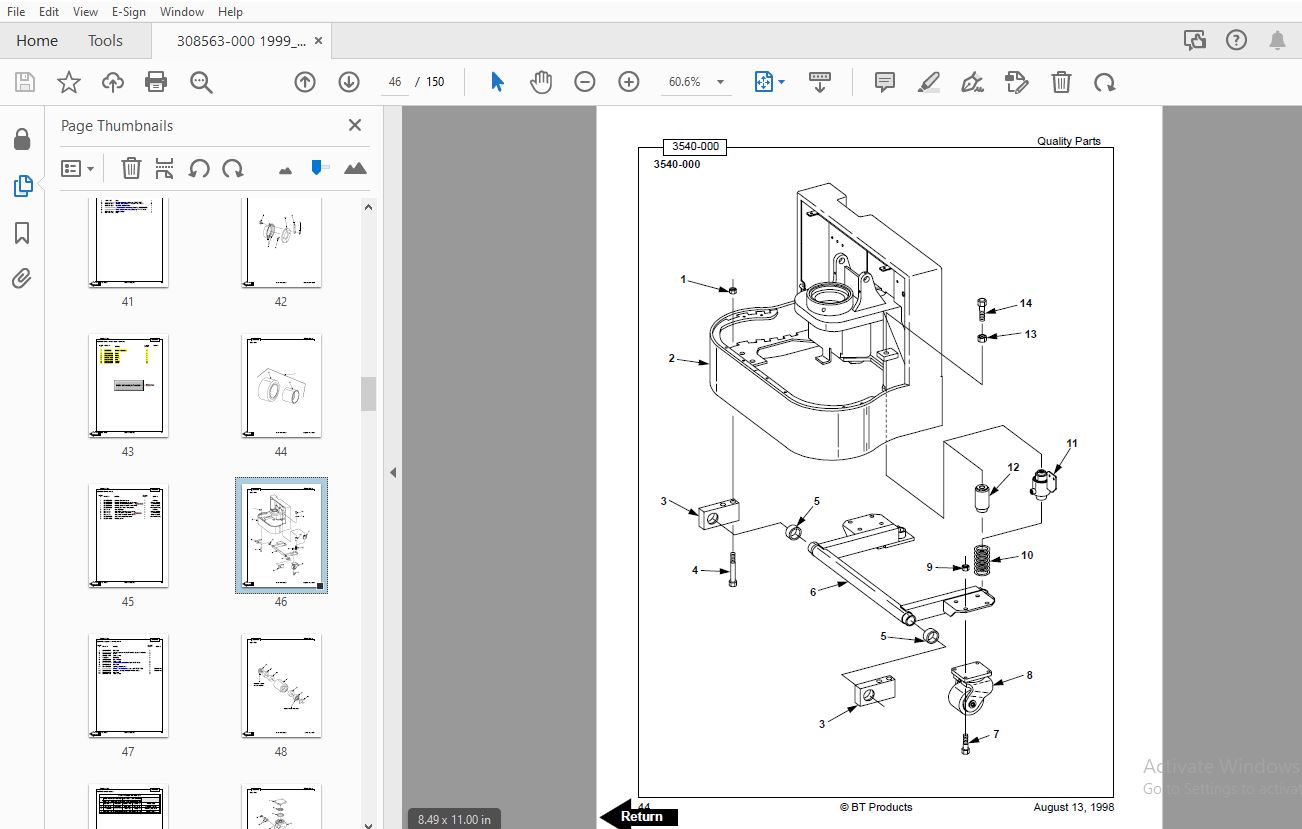This screenshot has width=1302, height=829.
Task: Open the View menu
Action: [x=86, y=11]
